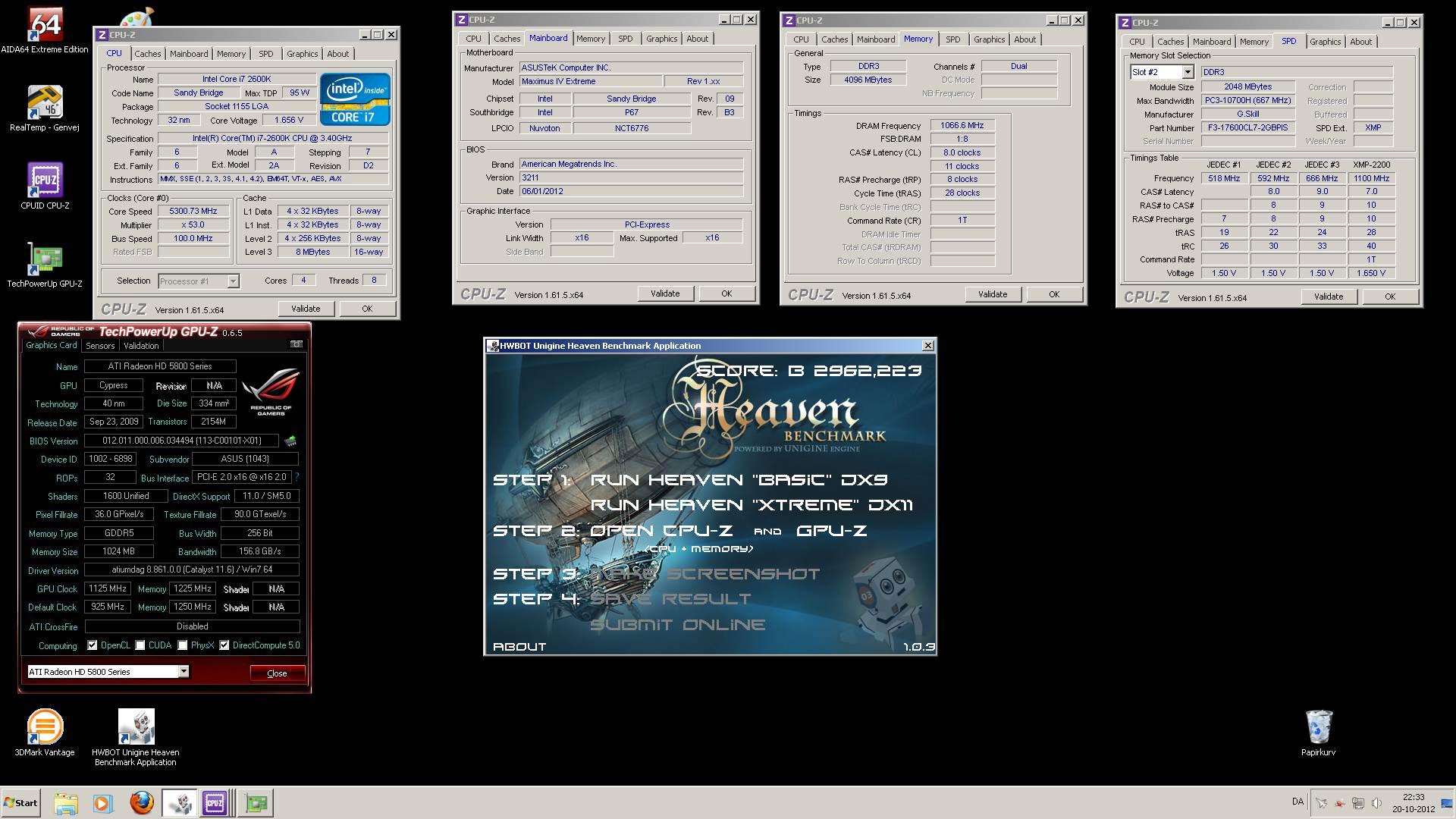Click the Intel Core i7 logo in CPU-Z
Screen dimensions: 1456x819
point(355,99)
